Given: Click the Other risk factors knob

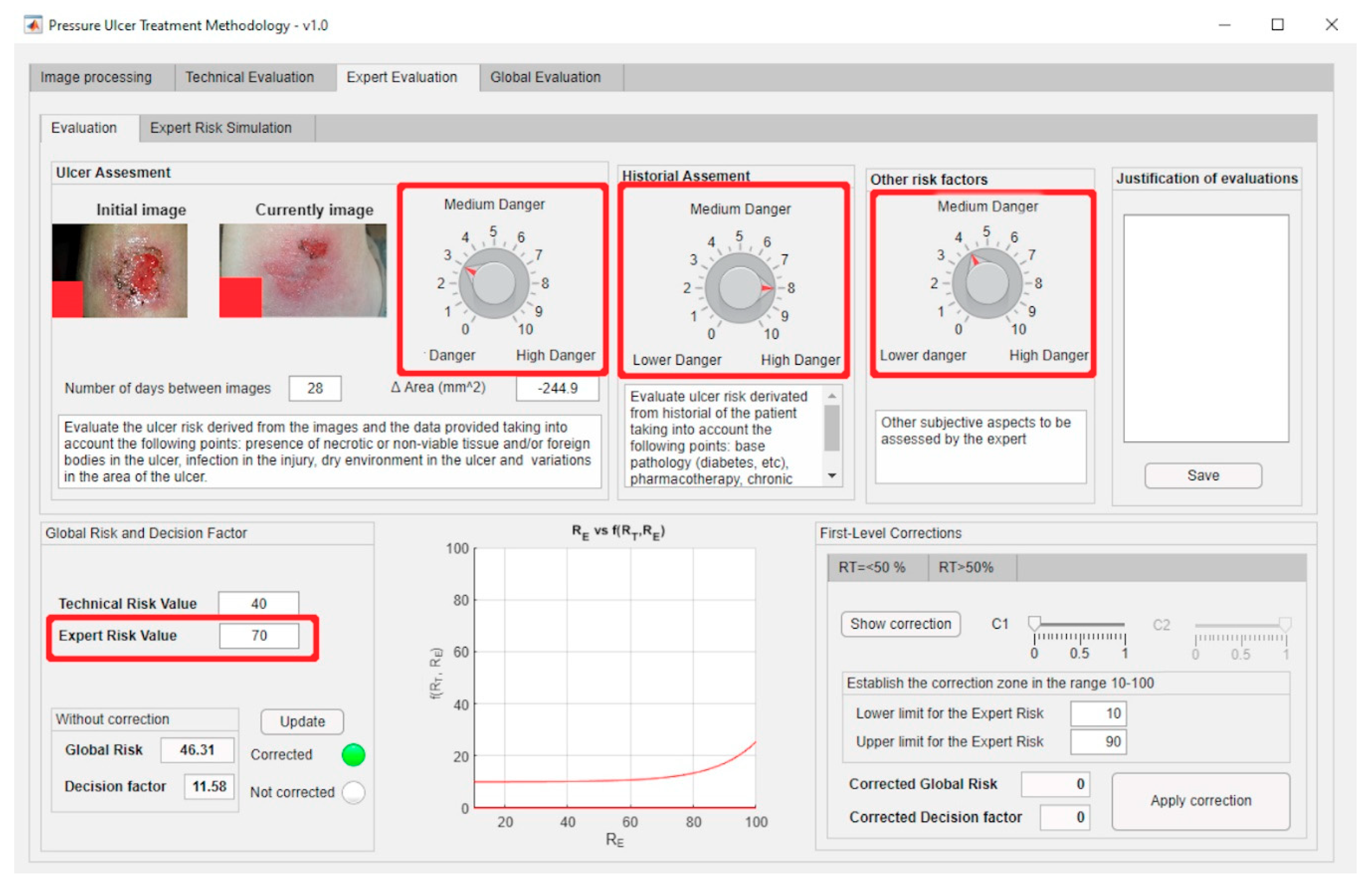Looking at the screenshot, I should [987, 283].
